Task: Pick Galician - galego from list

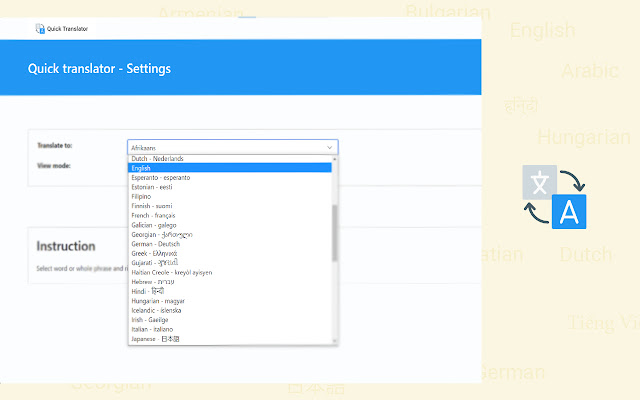Action: (x=230, y=225)
